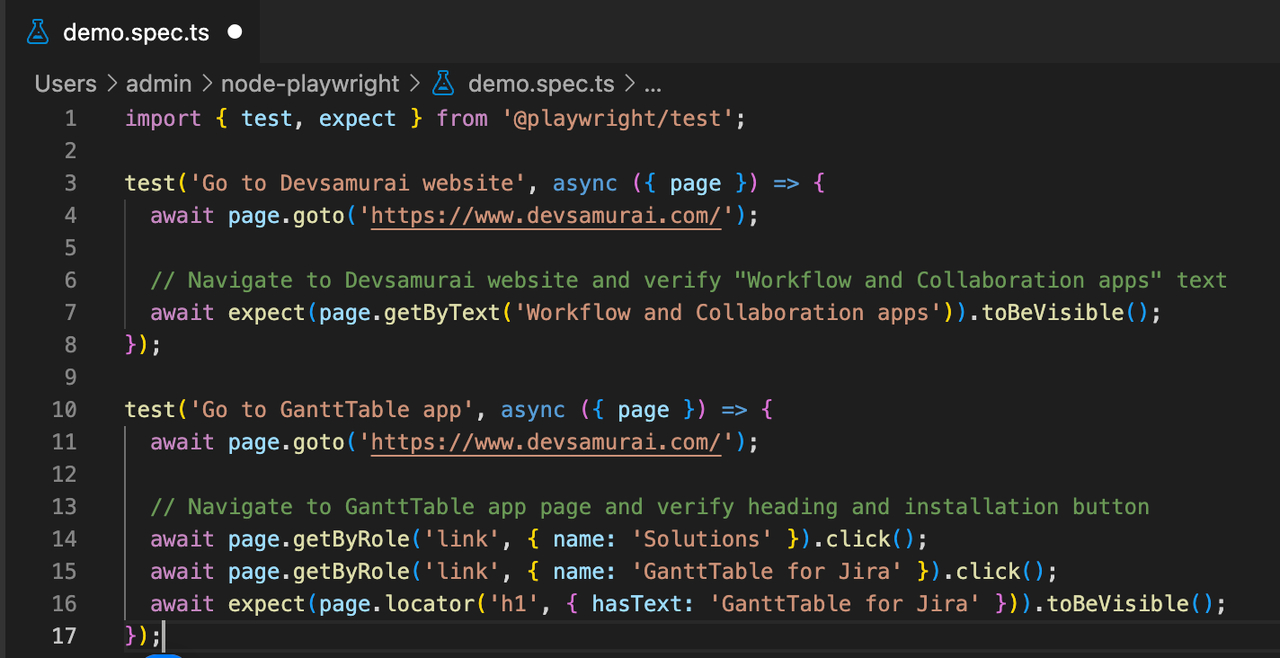Click the 'async' keyword on line 3
Screen dimensions: 1280x658
point(585,183)
